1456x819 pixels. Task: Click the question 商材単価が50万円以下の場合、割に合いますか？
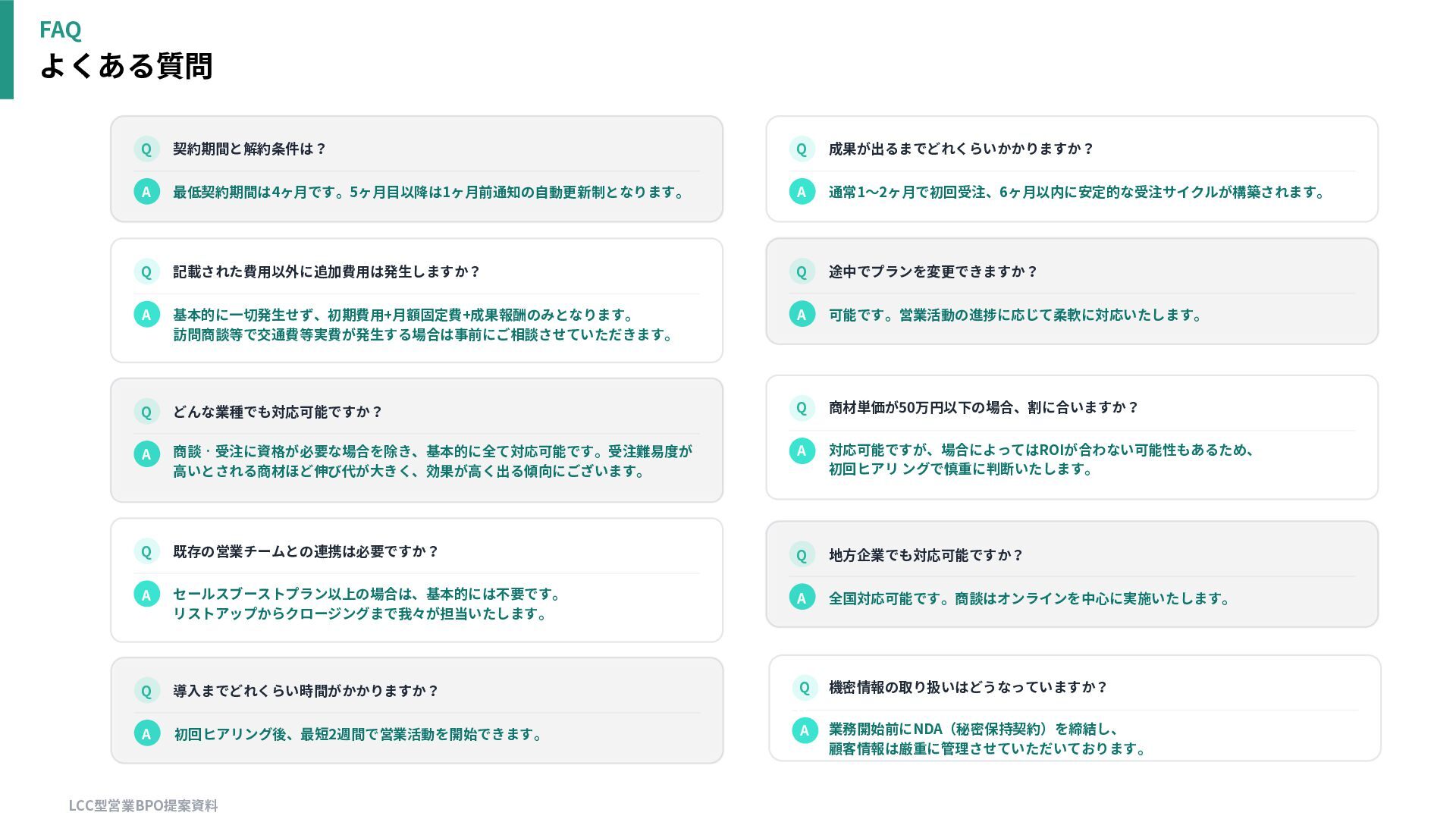pos(983,407)
